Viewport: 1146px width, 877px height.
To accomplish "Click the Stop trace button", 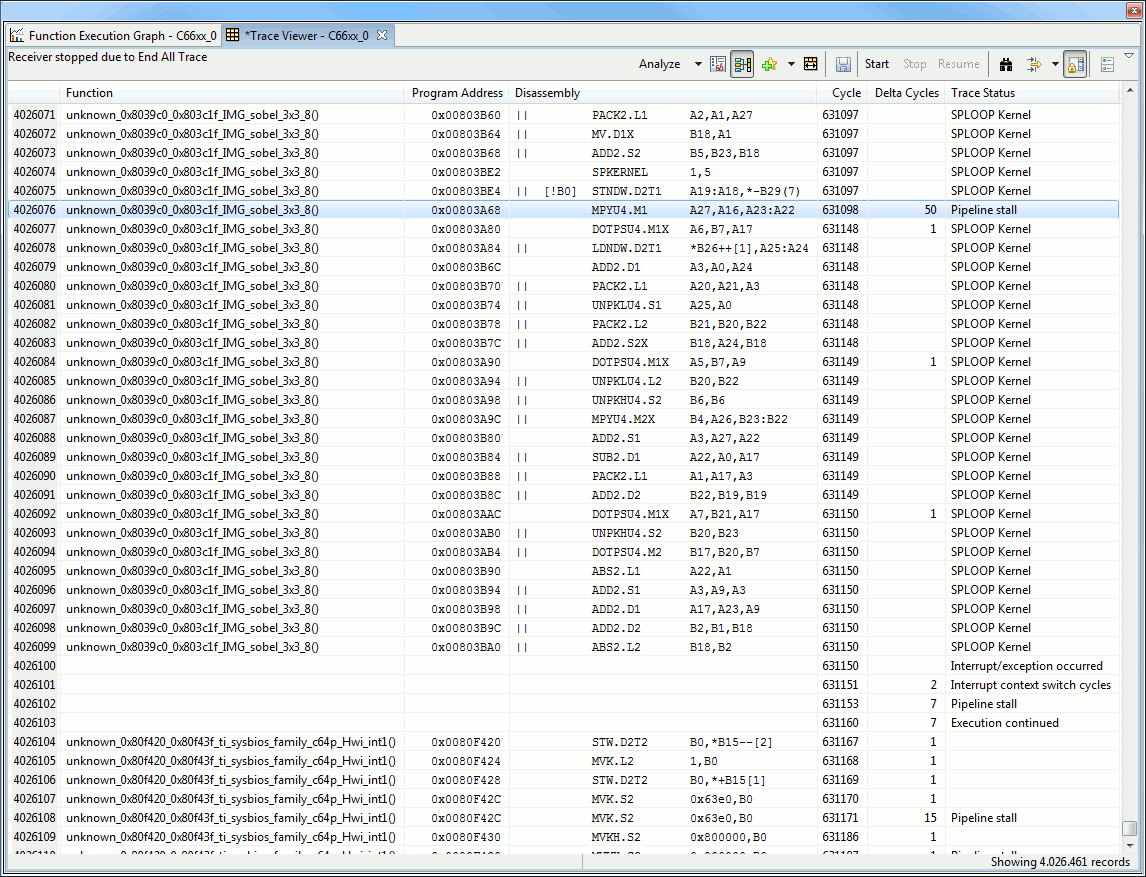I will click(x=914, y=64).
